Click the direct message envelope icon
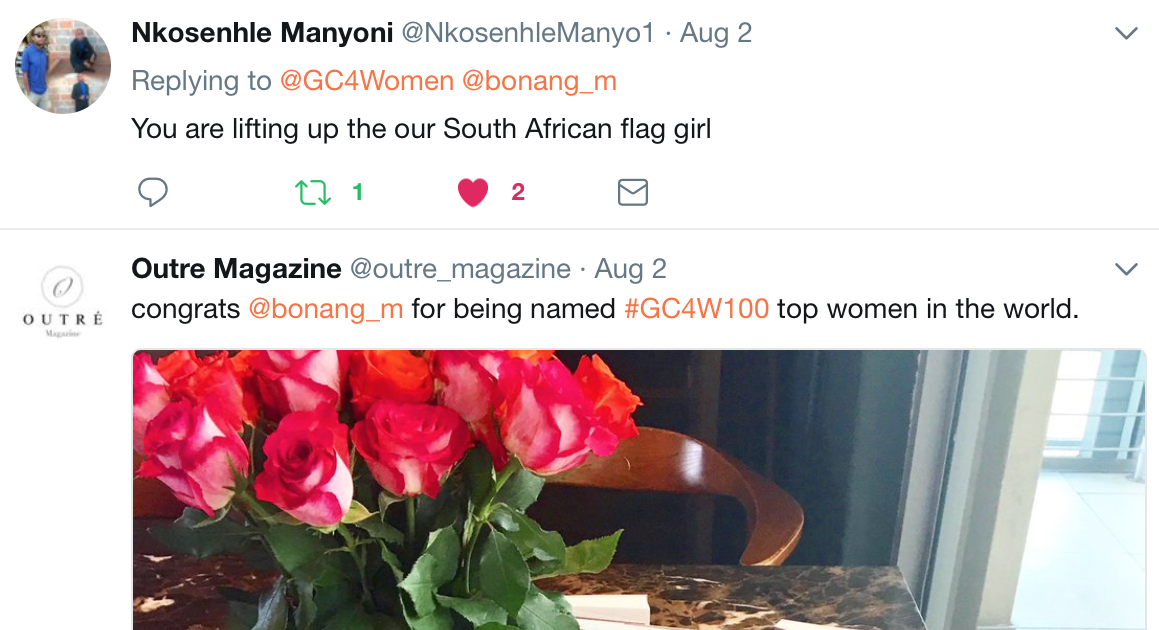The width and height of the screenshot is (1159, 630). (x=632, y=192)
